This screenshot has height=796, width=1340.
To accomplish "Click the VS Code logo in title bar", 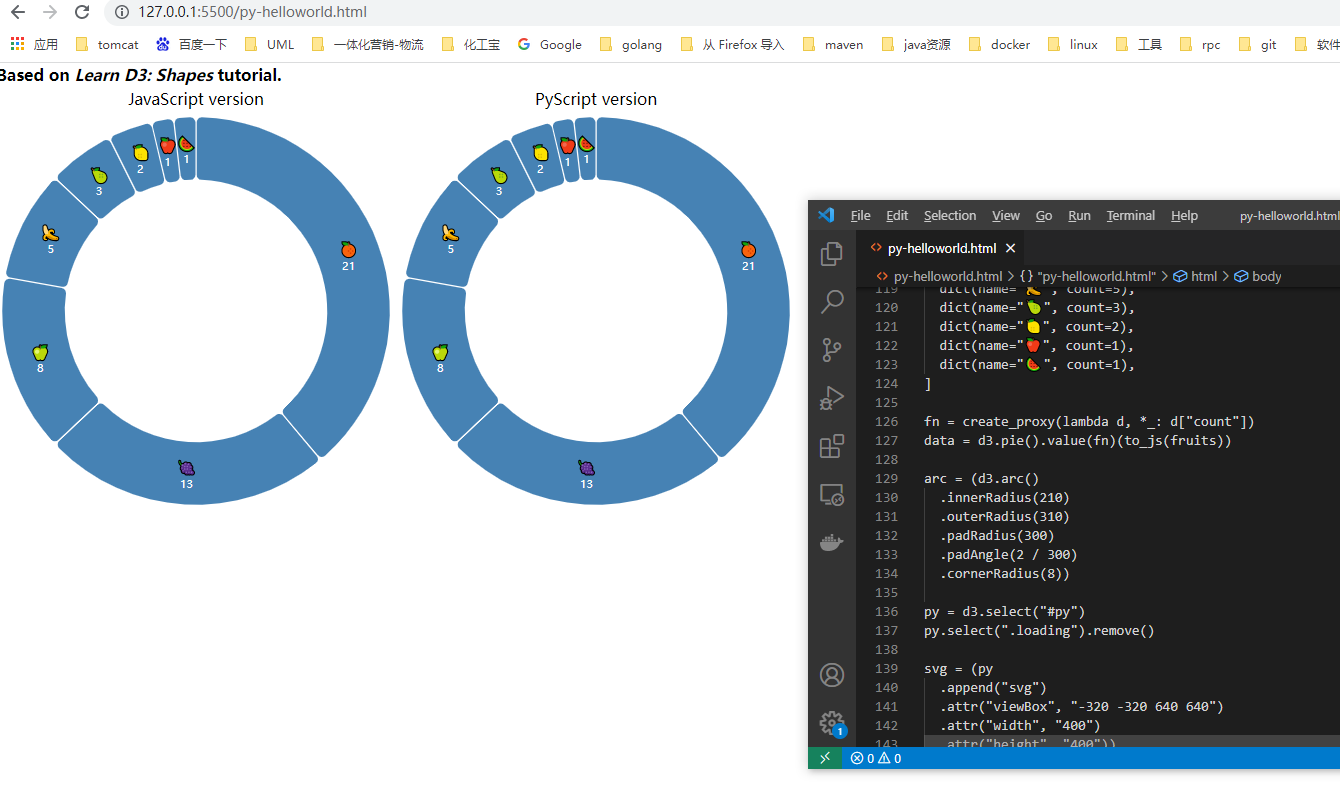I will (x=825, y=215).
